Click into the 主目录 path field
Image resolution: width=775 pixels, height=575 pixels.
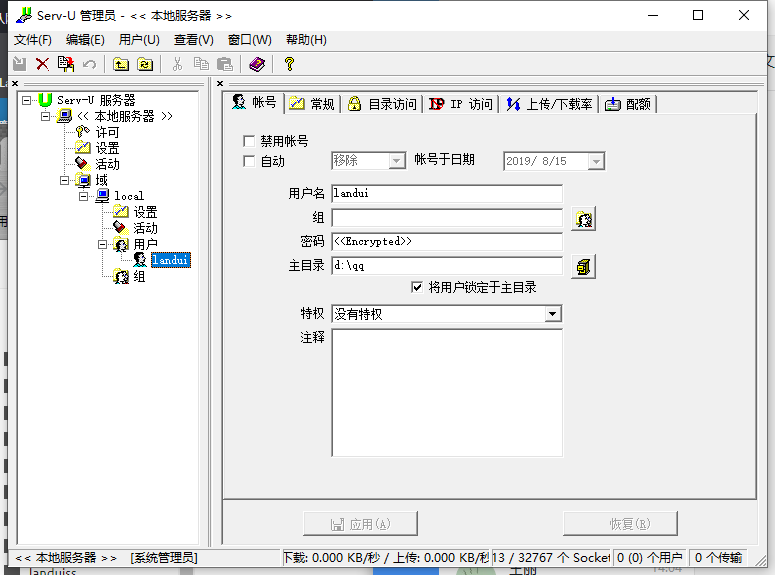(x=447, y=265)
